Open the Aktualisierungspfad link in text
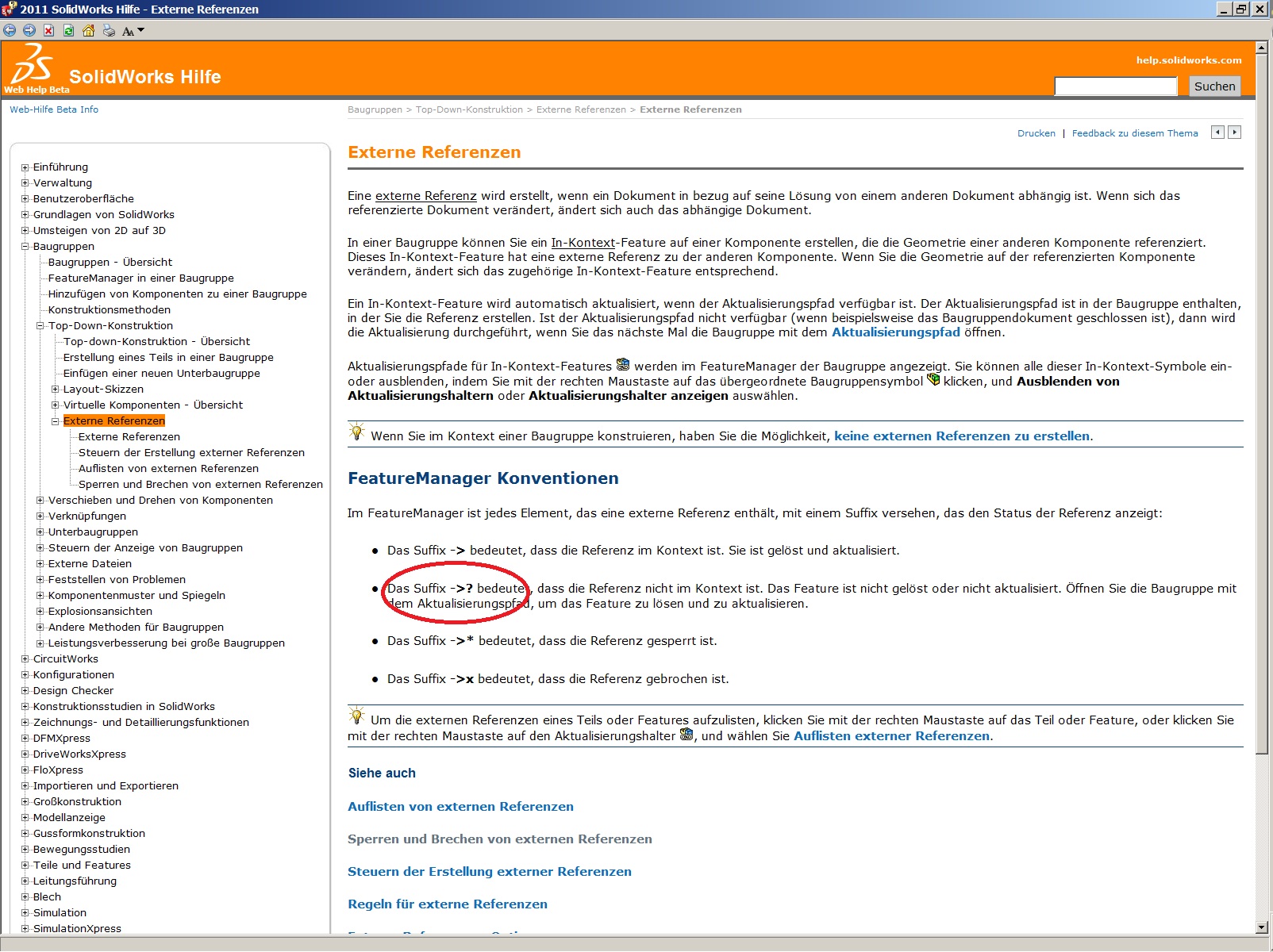The image size is (1273, 952). [896, 332]
